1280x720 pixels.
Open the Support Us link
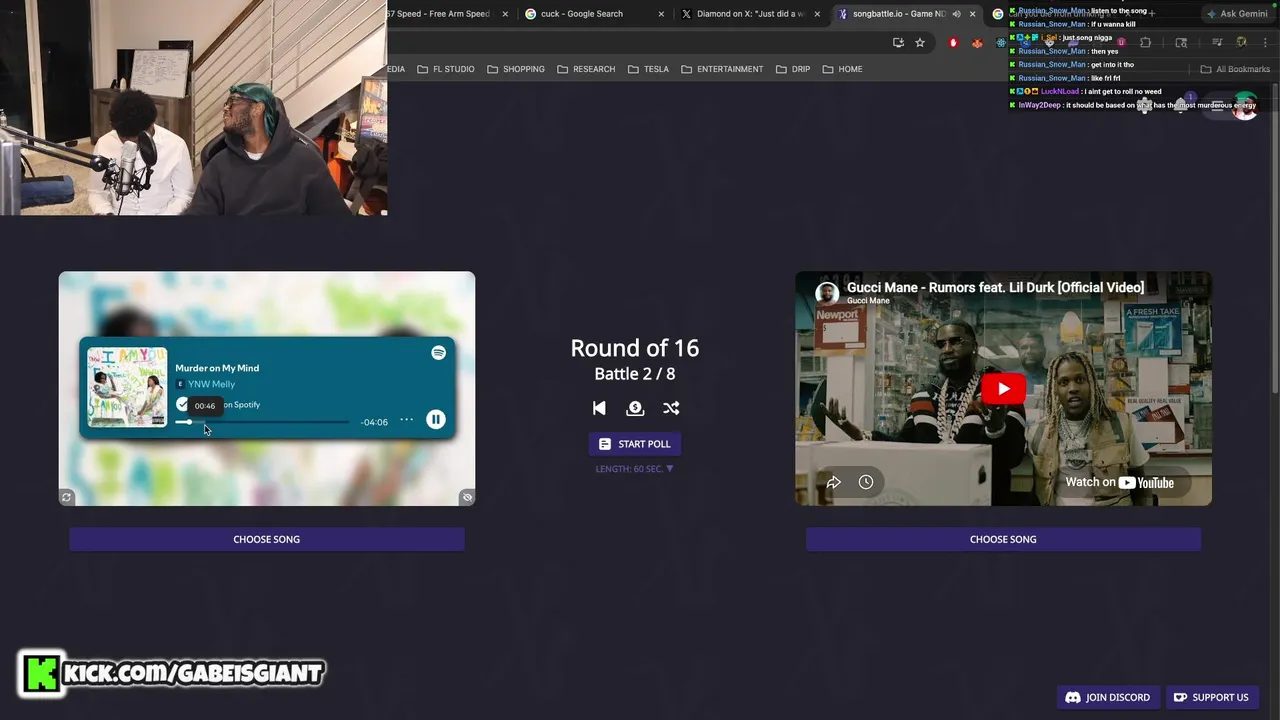click(x=1211, y=697)
